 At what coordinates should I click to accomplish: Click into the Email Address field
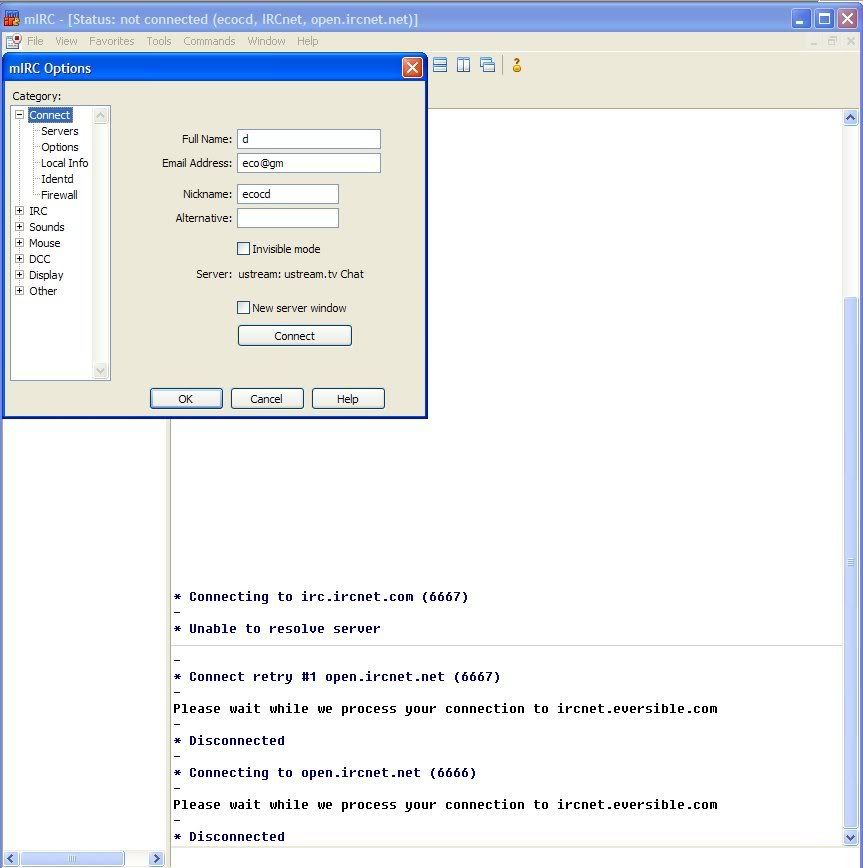coord(309,163)
